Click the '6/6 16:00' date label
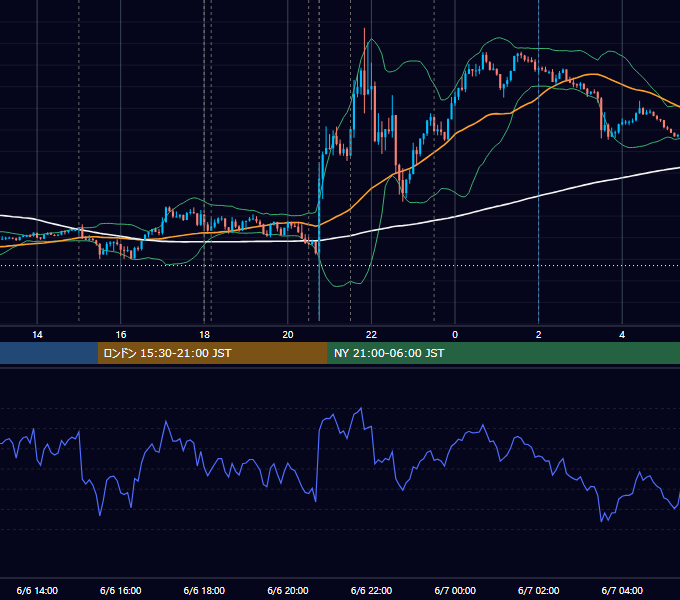This screenshot has height=600, width=680. [121, 590]
